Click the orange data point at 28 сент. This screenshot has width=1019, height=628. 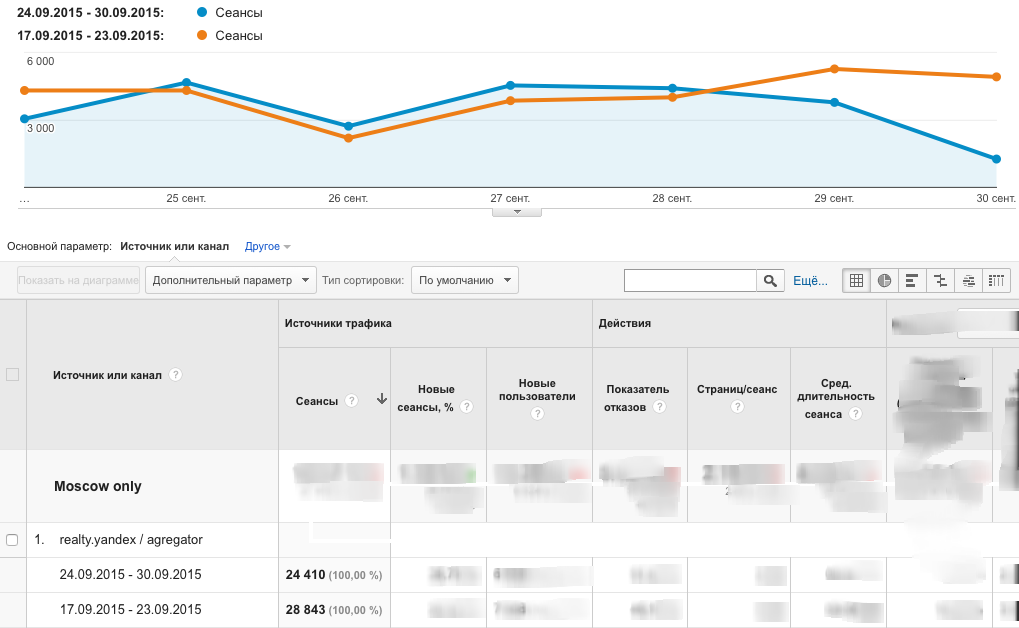point(673,98)
